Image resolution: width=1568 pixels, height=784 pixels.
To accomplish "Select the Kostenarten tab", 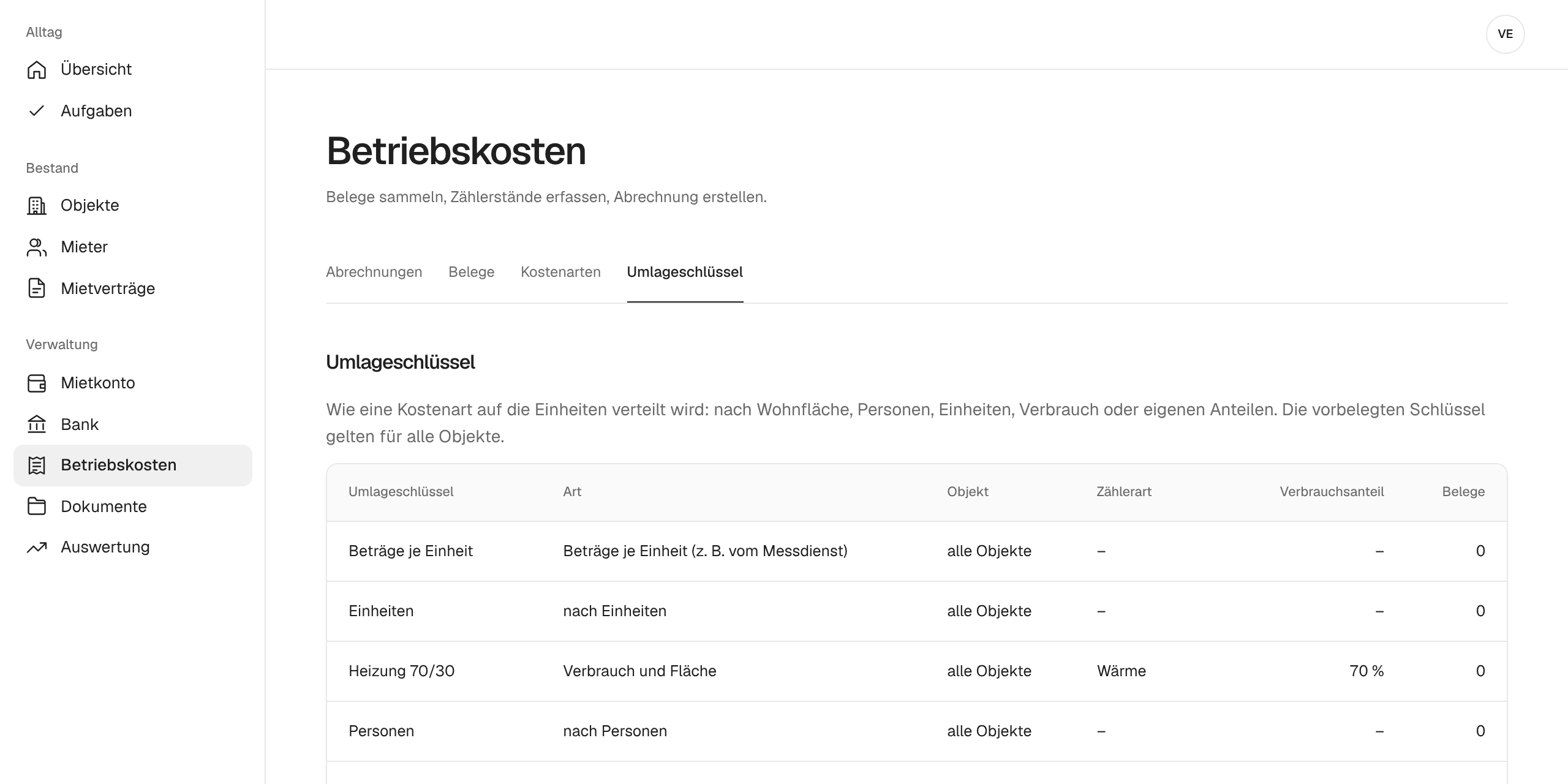I will tap(560, 272).
